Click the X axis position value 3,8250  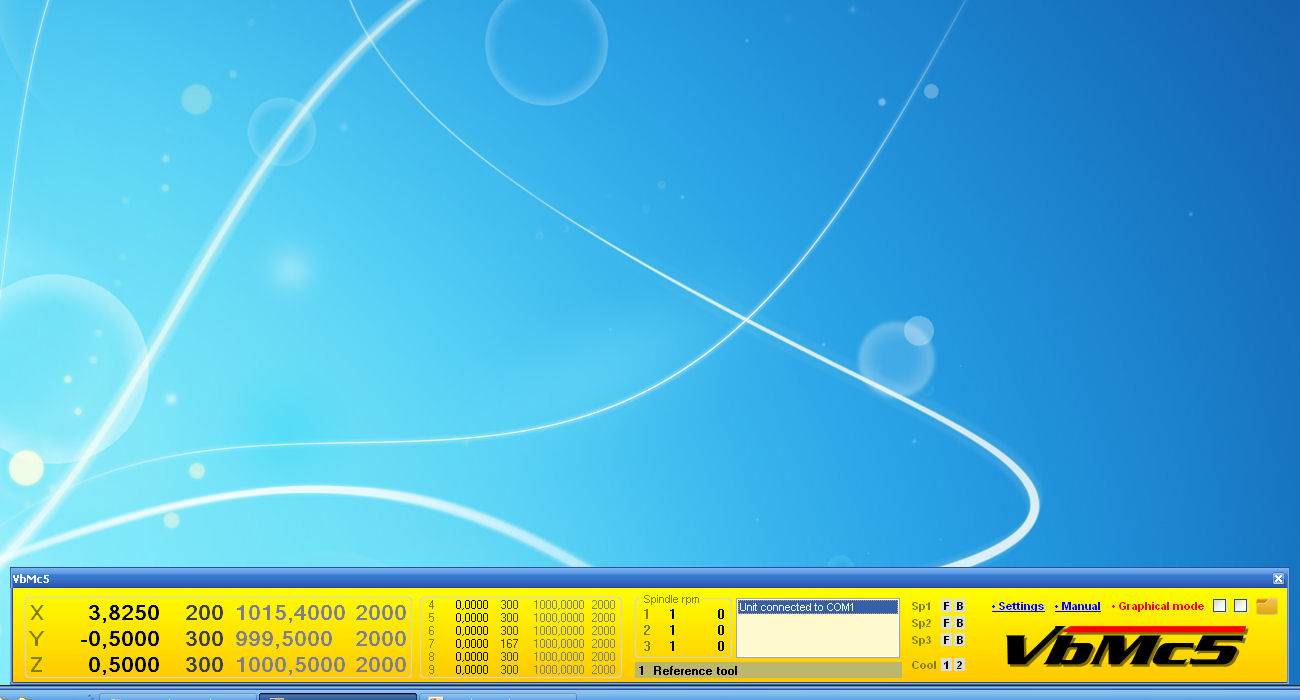click(x=123, y=613)
